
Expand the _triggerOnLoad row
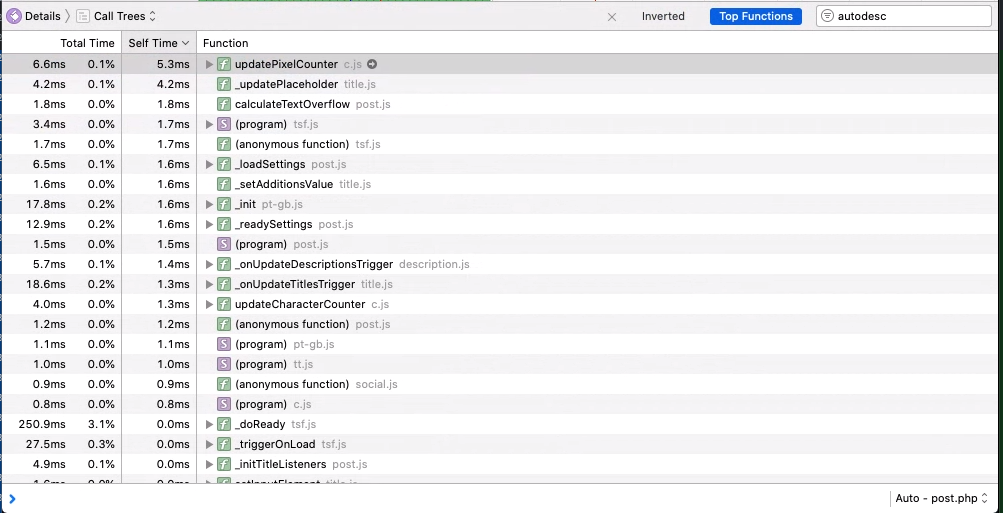tap(209, 444)
